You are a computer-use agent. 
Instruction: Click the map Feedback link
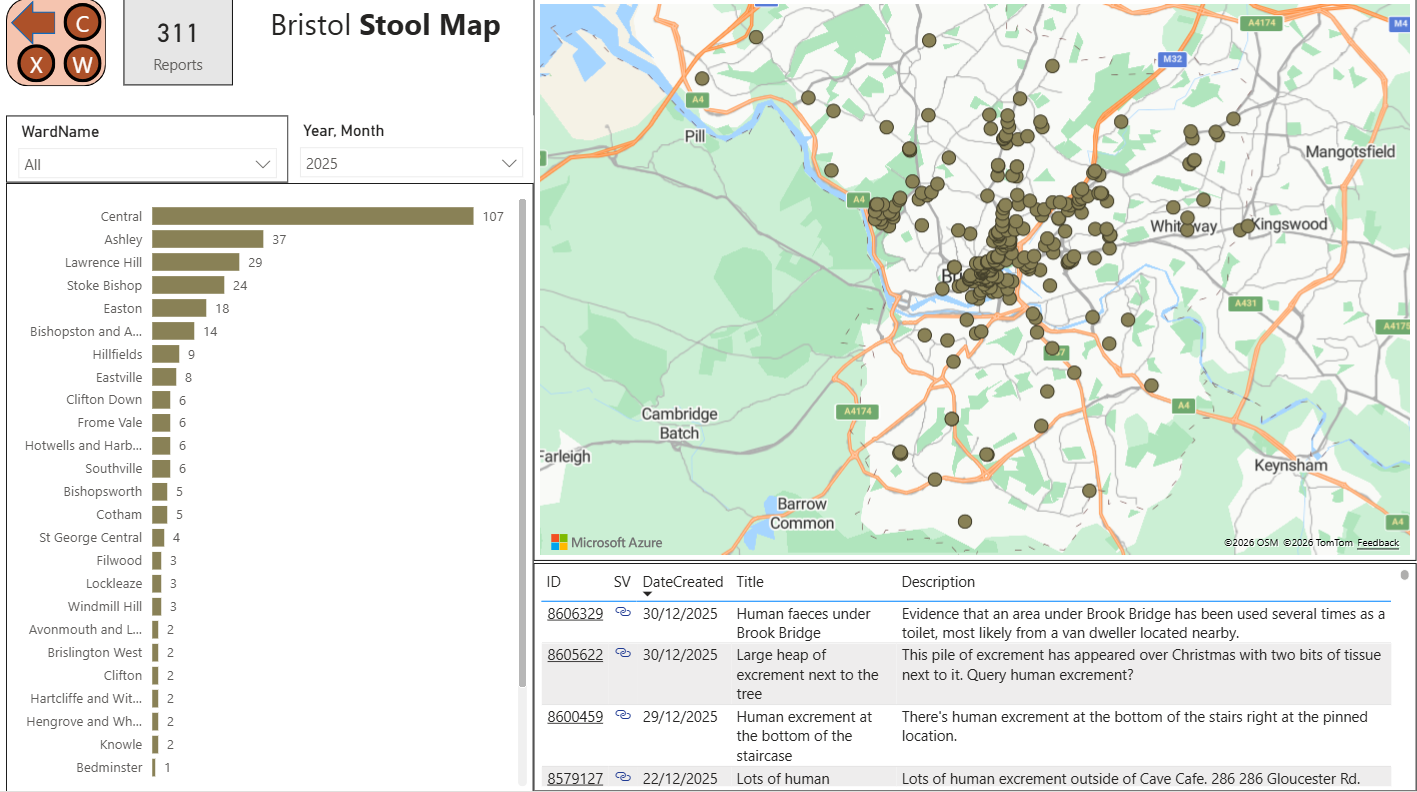pos(1377,543)
